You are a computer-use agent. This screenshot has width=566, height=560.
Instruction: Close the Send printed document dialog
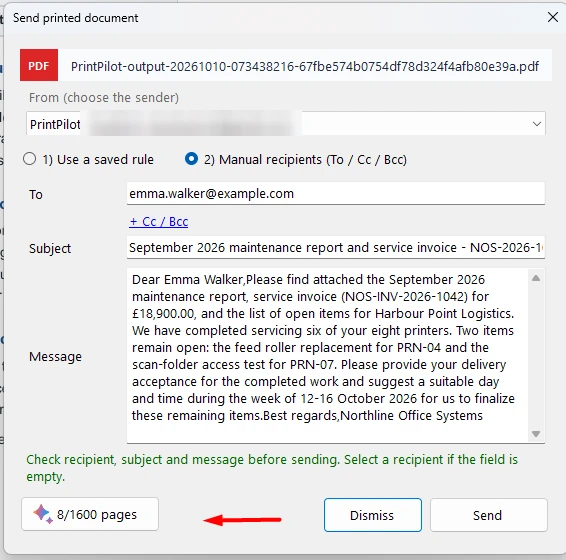point(553,17)
